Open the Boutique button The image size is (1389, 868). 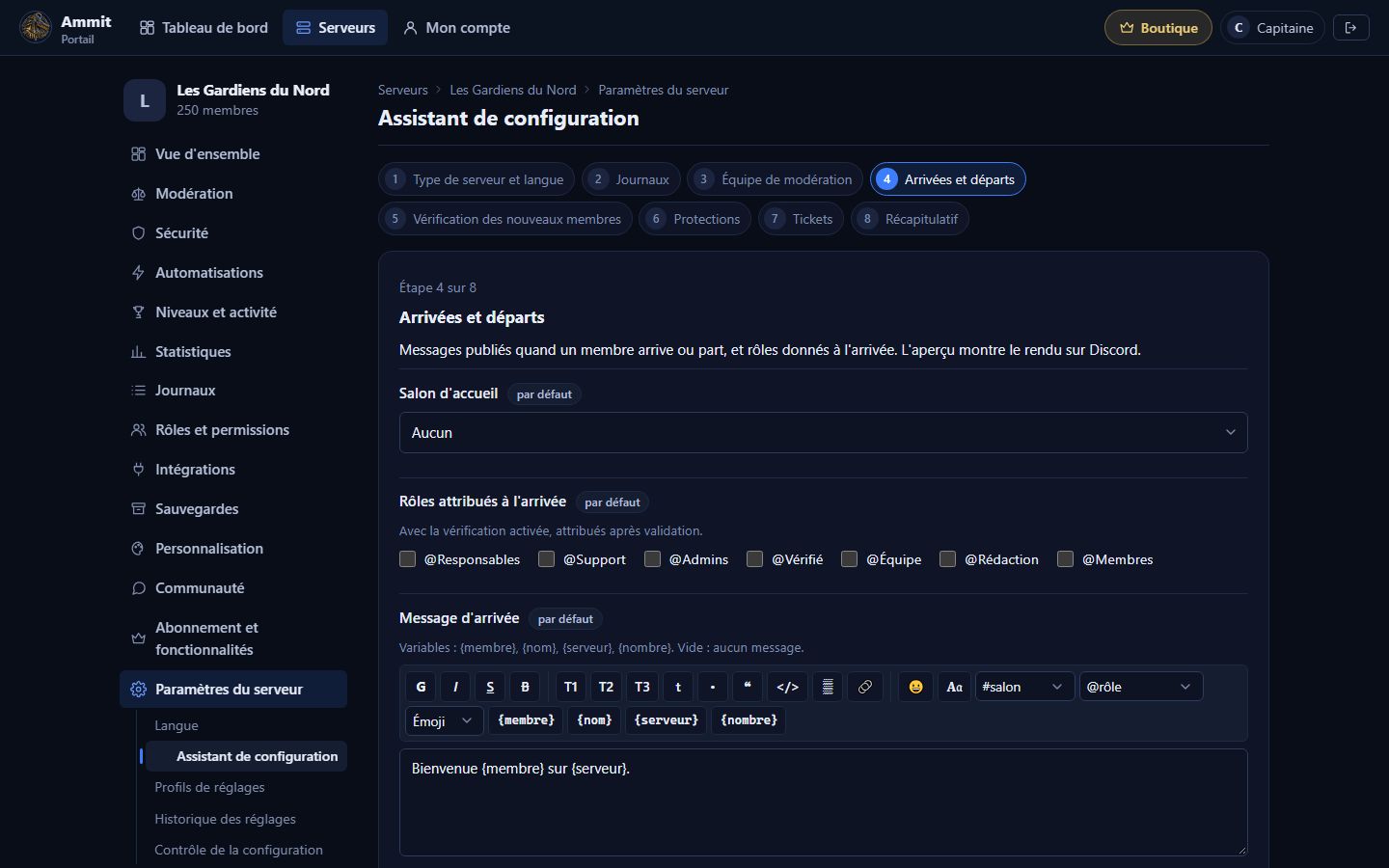click(1157, 28)
